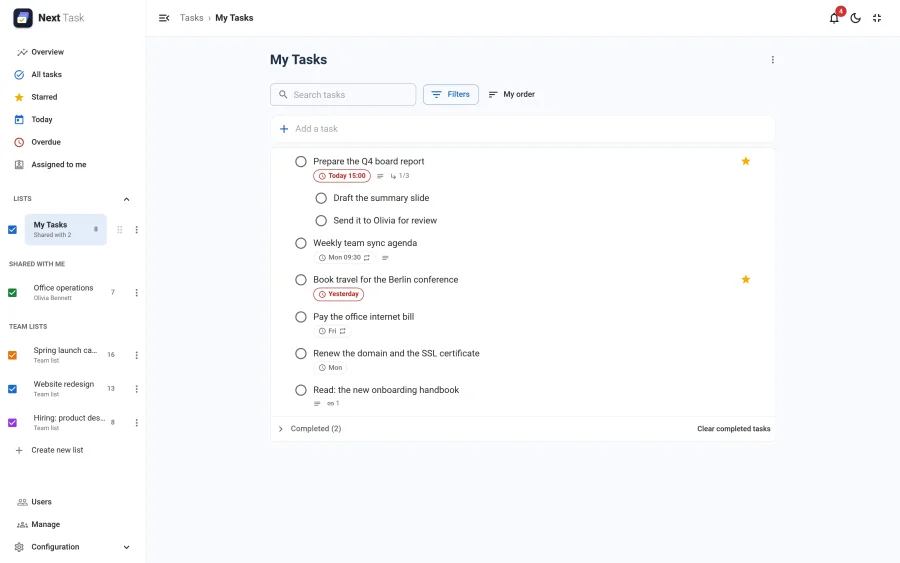Collapse the LISTS section chevron
This screenshot has height=563, width=900.
tap(126, 199)
